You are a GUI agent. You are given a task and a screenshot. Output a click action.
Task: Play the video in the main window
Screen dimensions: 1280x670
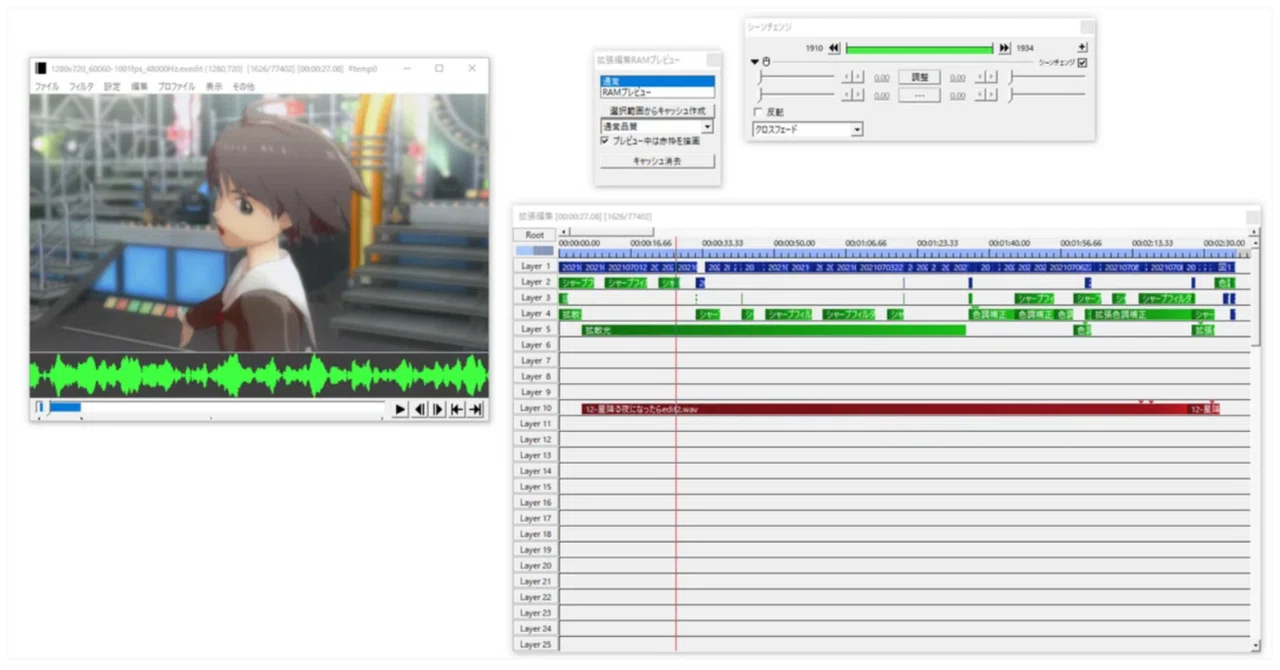(401, 409)
